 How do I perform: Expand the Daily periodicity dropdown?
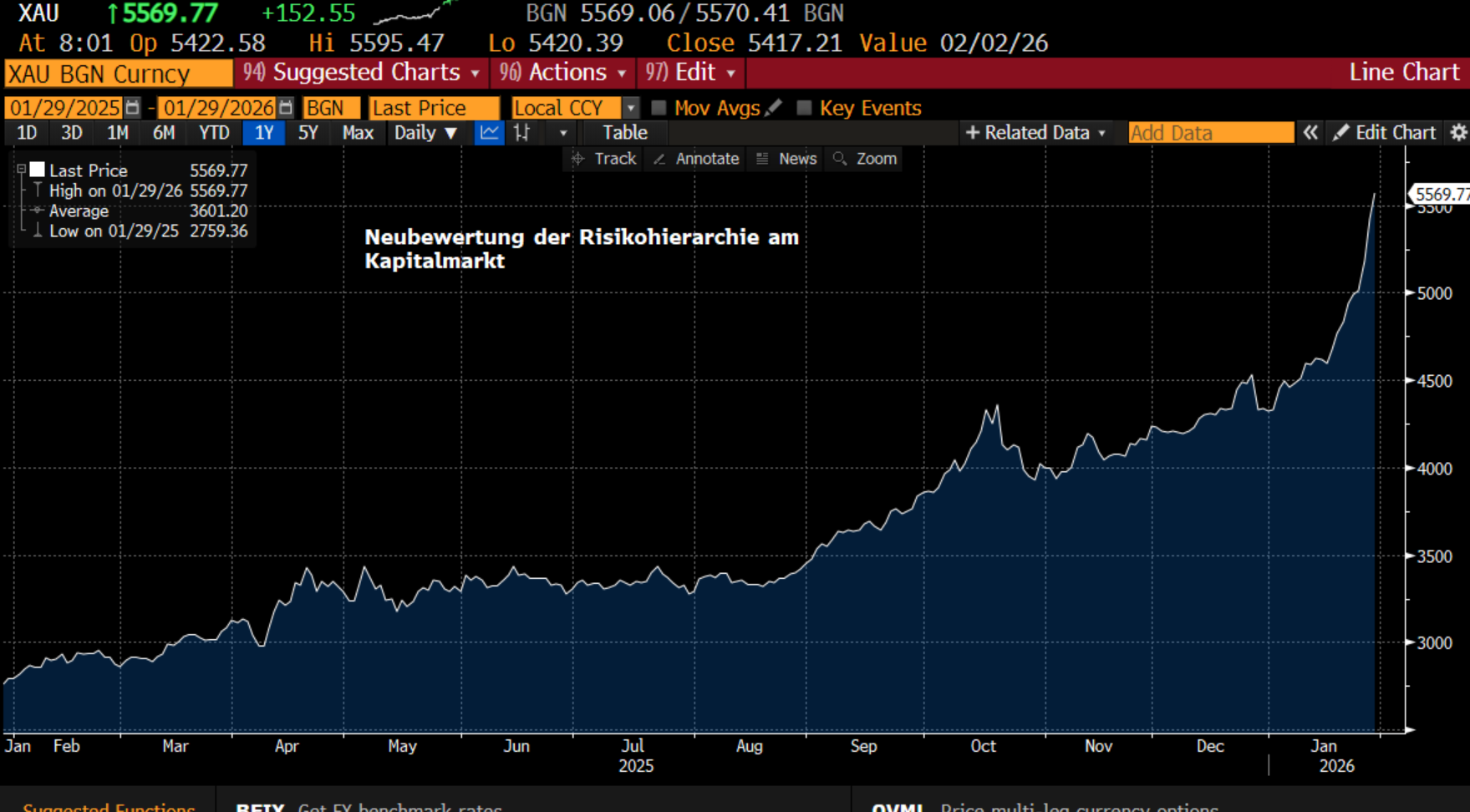(x=425, y=133)
